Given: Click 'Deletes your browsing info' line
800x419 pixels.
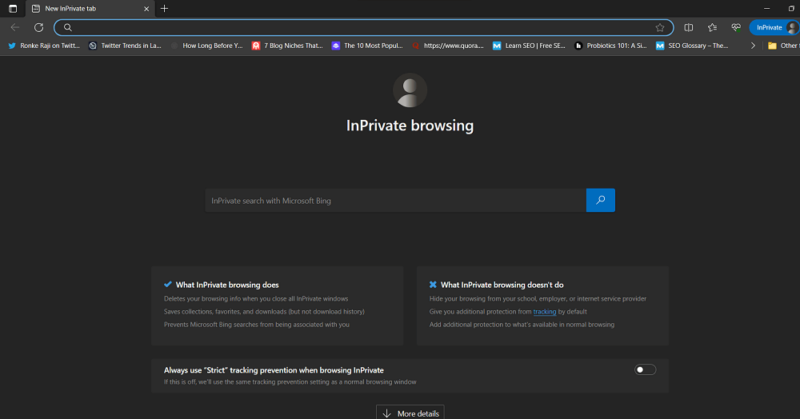Looking at the screenshot, I should 256,299.
